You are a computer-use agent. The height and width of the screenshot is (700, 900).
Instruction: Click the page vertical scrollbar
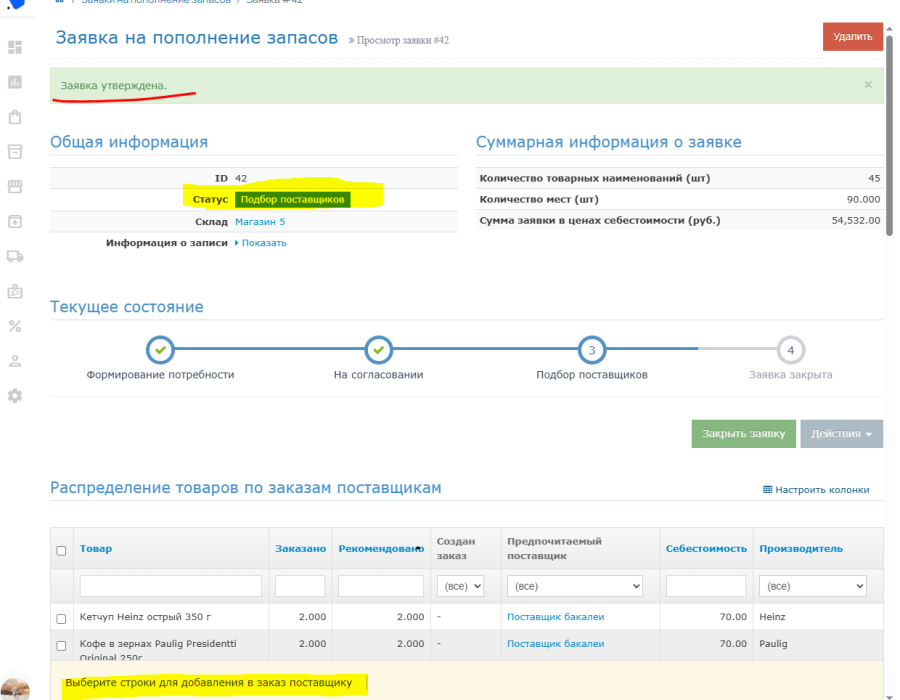click(x=889, y=135)
